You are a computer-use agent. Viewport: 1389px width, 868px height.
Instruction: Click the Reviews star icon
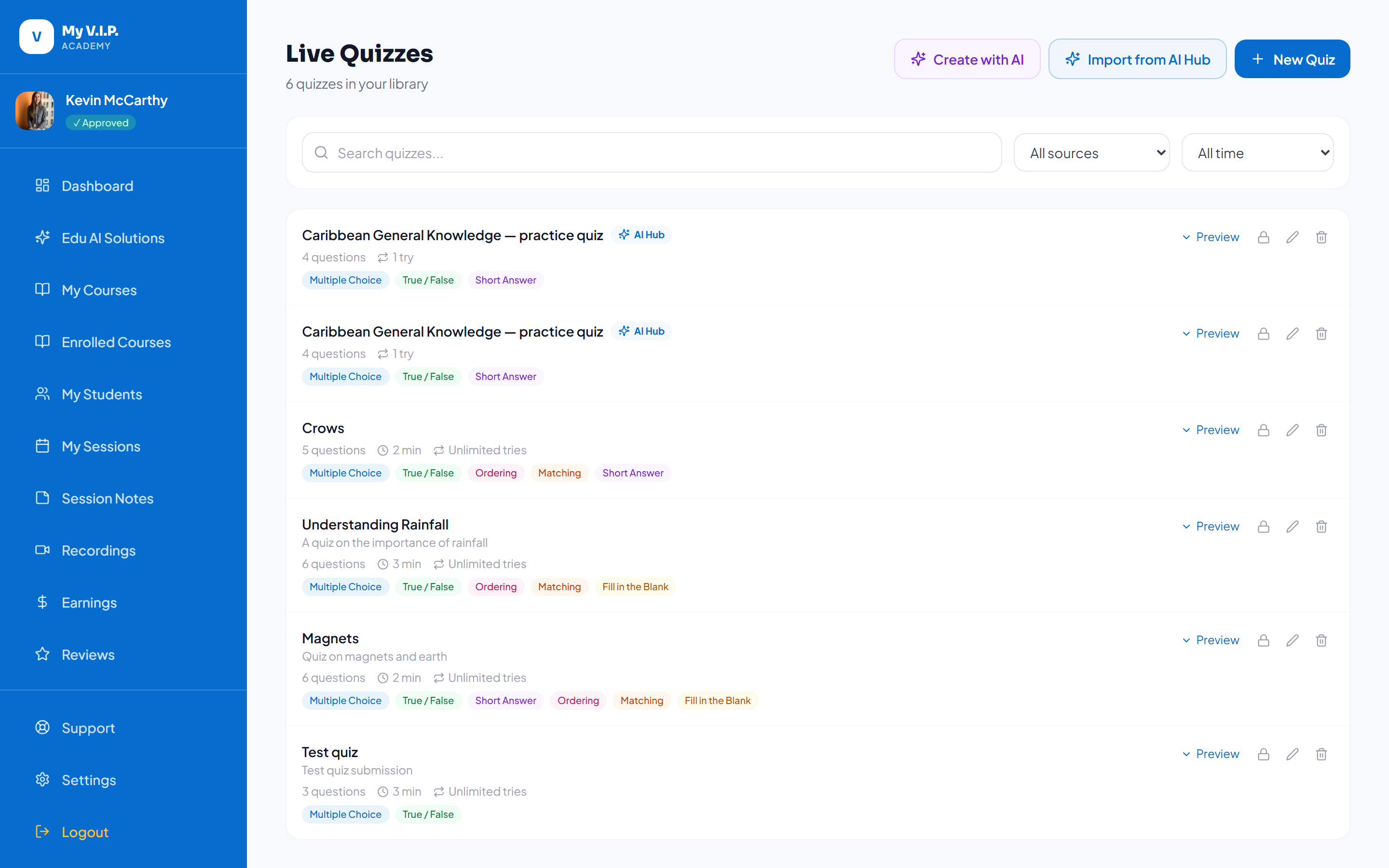pyautogui.click(x=42, y=654)
